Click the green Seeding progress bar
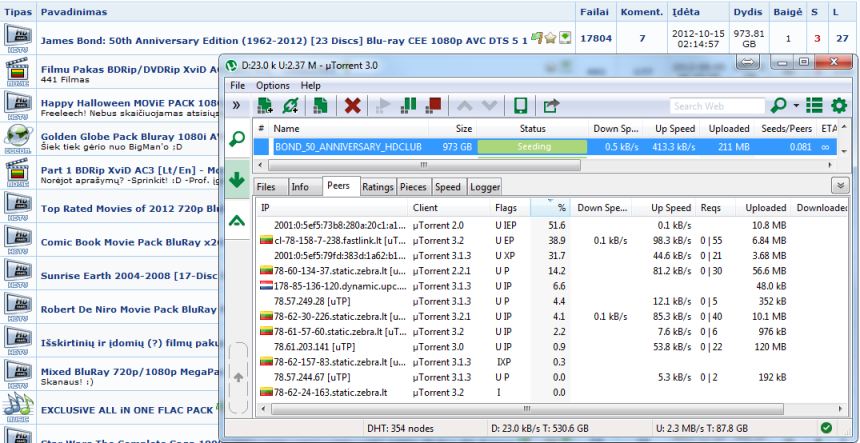 532,147
